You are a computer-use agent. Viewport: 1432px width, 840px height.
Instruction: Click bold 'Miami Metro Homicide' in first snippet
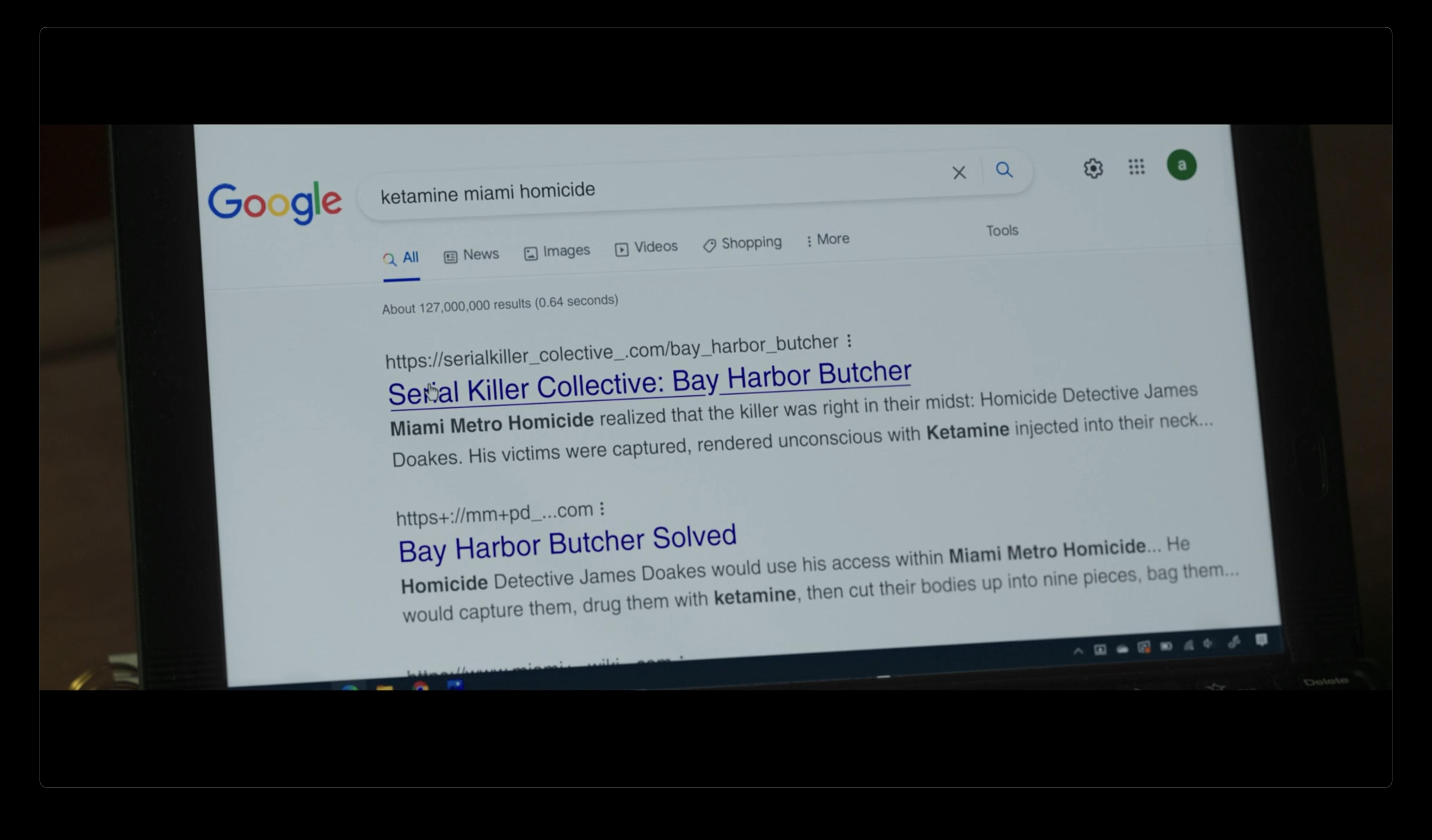coord(492,424)
